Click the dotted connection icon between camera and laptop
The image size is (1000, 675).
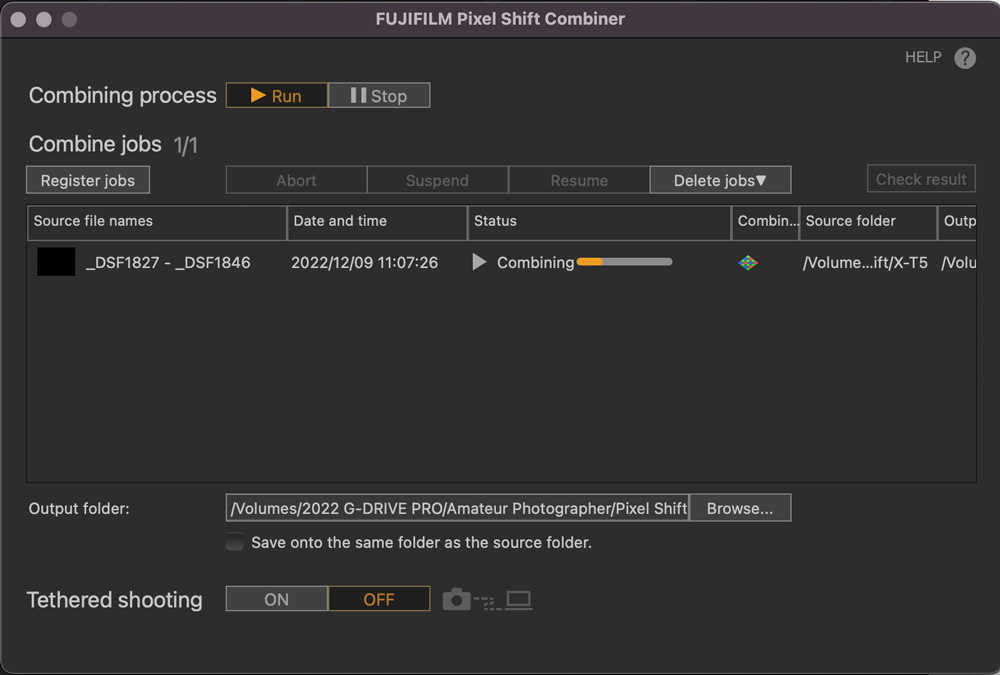tap(488, 602)
